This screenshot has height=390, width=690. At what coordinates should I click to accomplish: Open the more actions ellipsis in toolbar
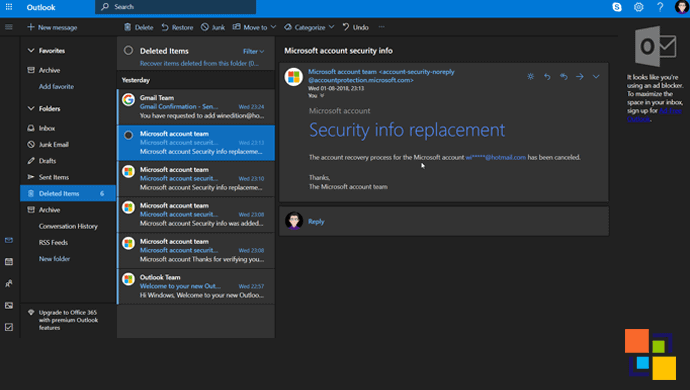pos(382,27)
